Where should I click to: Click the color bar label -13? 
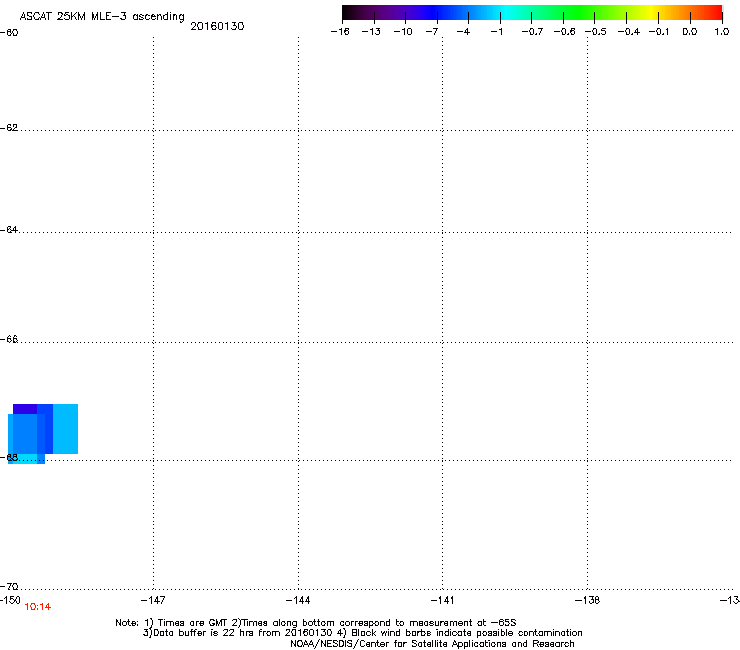[x=371, y=32]
